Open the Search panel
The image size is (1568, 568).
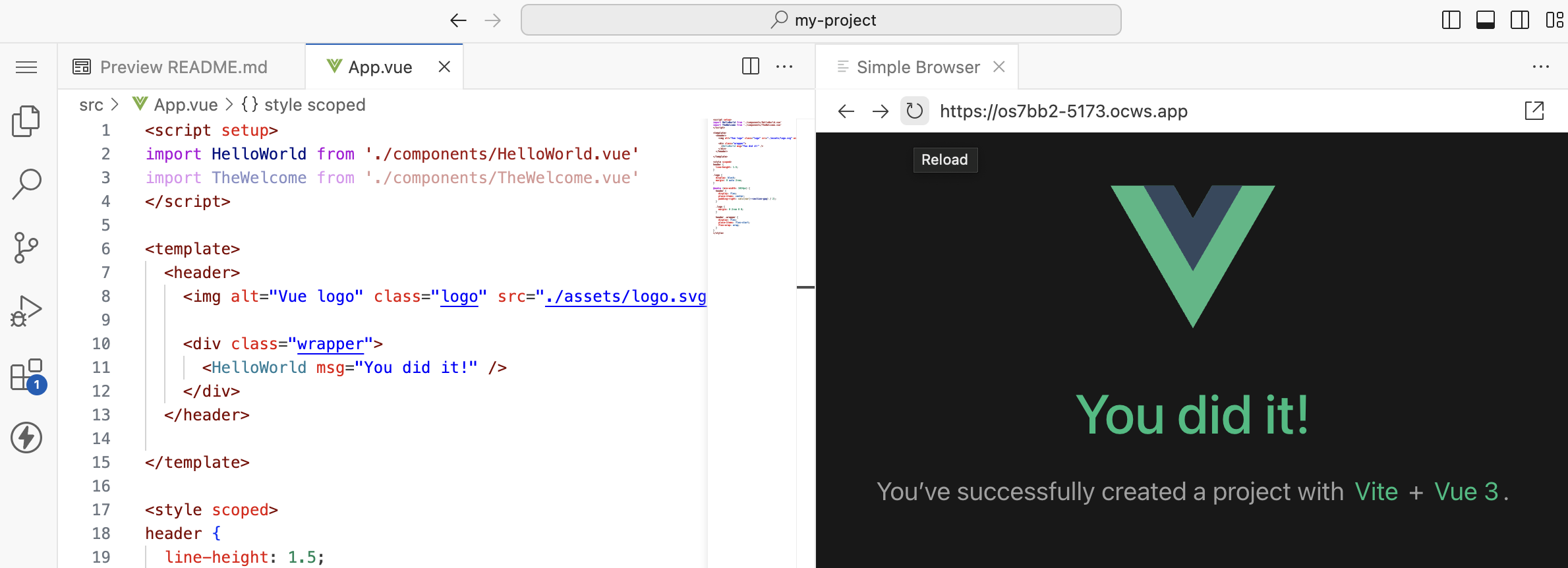[26, 184]
